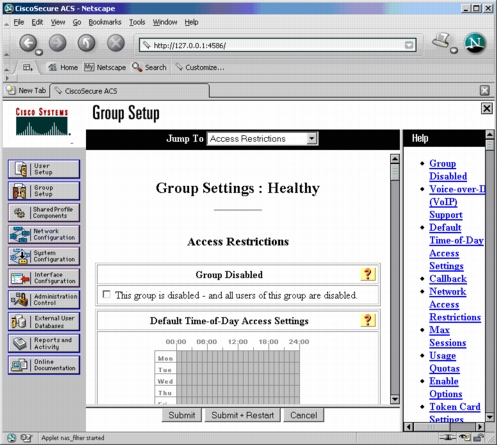The height and width of the screenshot is (447, 499).
Task: Click the security lock status icon
Action: (x=478, y=437)
